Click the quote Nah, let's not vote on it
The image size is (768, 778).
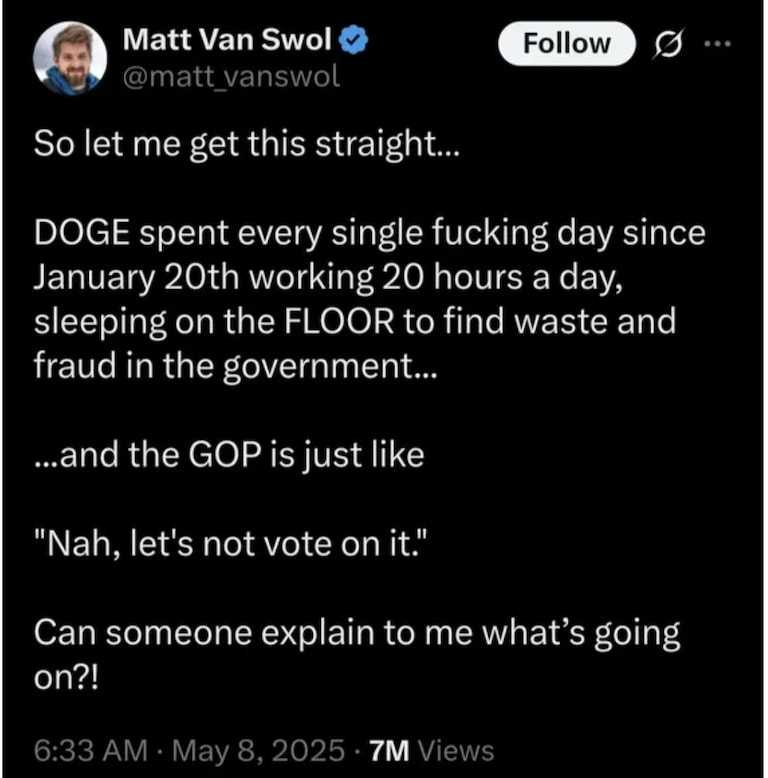point(231,544)
